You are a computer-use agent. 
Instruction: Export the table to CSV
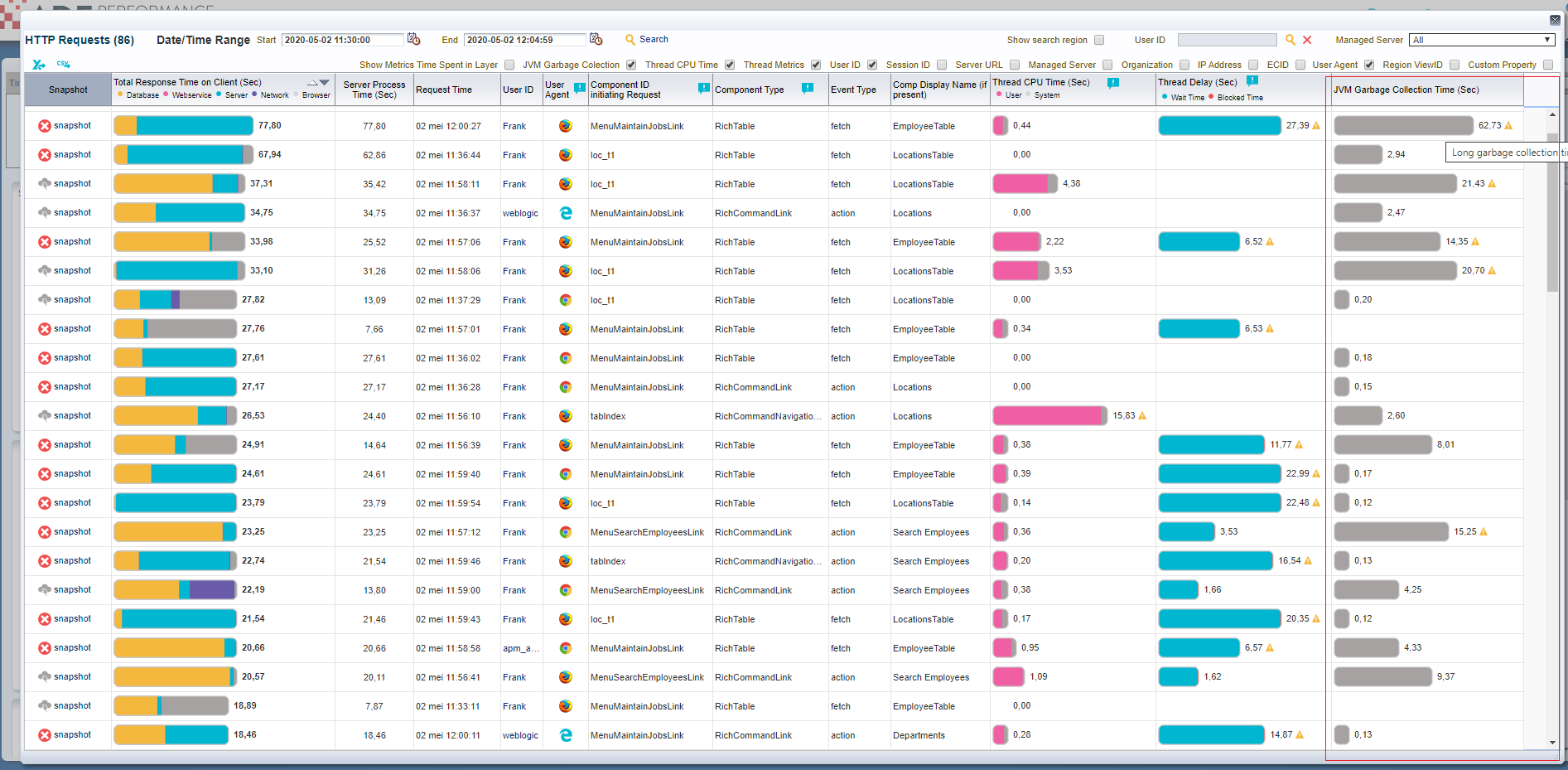(64, 64)
